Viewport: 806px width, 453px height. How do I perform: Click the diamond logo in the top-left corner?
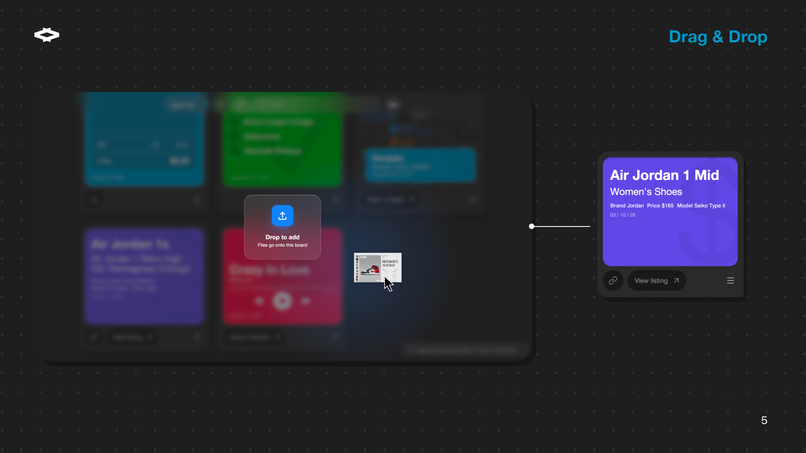click(47, 35)
